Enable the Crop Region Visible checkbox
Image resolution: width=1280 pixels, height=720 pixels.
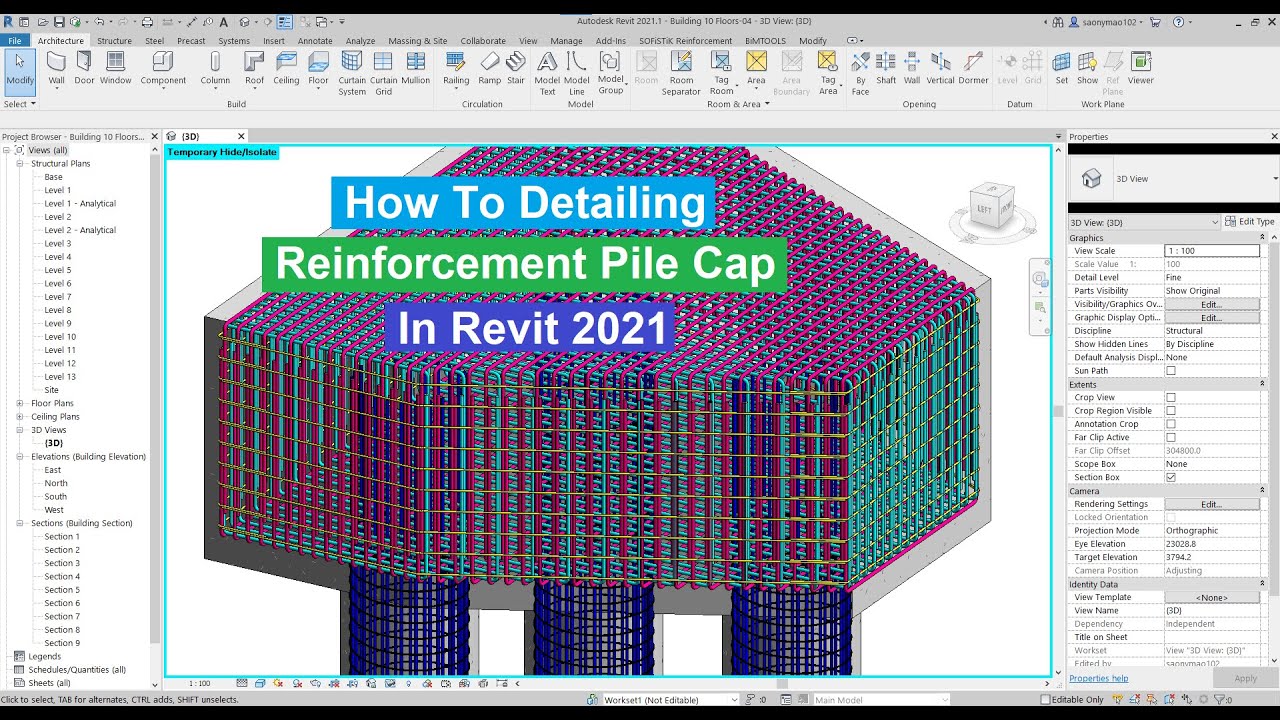[1171, 411]
